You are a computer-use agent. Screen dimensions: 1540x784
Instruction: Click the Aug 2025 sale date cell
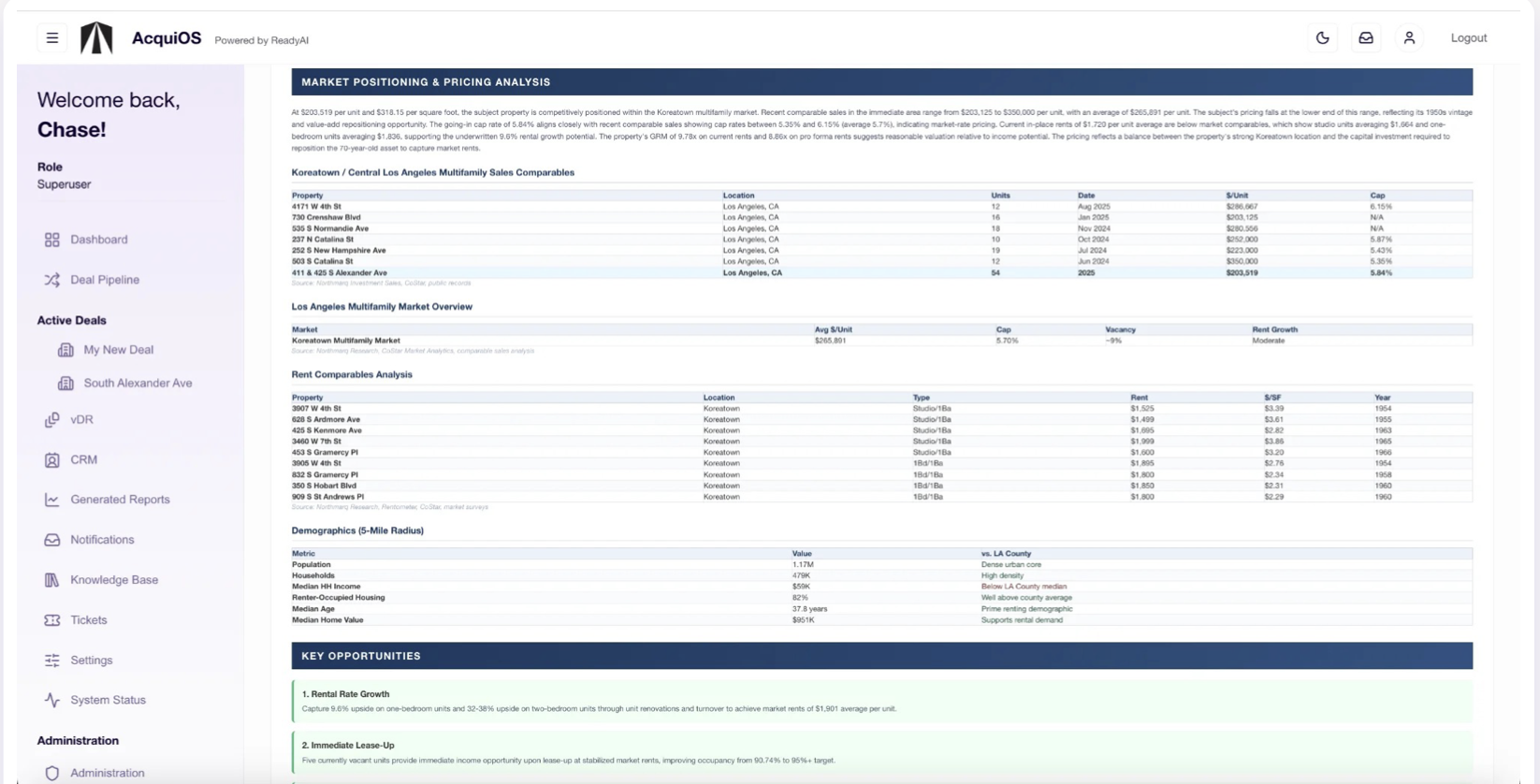pyautogui.click(x=1094, y=207)
